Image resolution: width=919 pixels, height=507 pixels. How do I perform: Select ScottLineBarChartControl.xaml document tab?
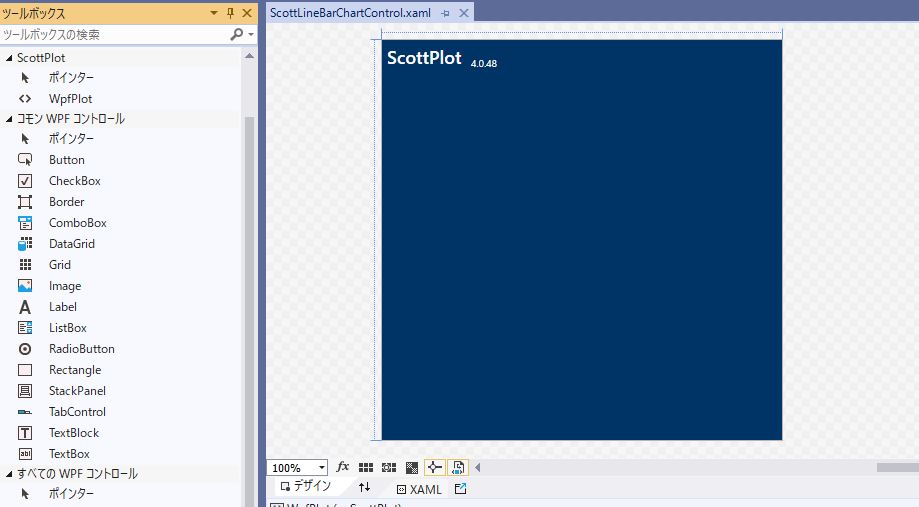(x=350, y=12)
